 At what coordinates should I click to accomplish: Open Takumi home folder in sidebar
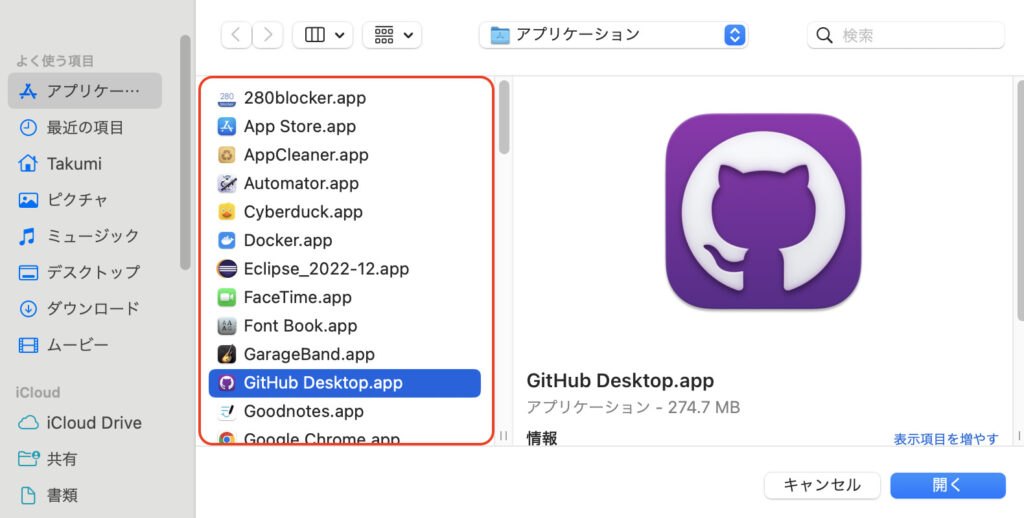[x=85, y=163]
